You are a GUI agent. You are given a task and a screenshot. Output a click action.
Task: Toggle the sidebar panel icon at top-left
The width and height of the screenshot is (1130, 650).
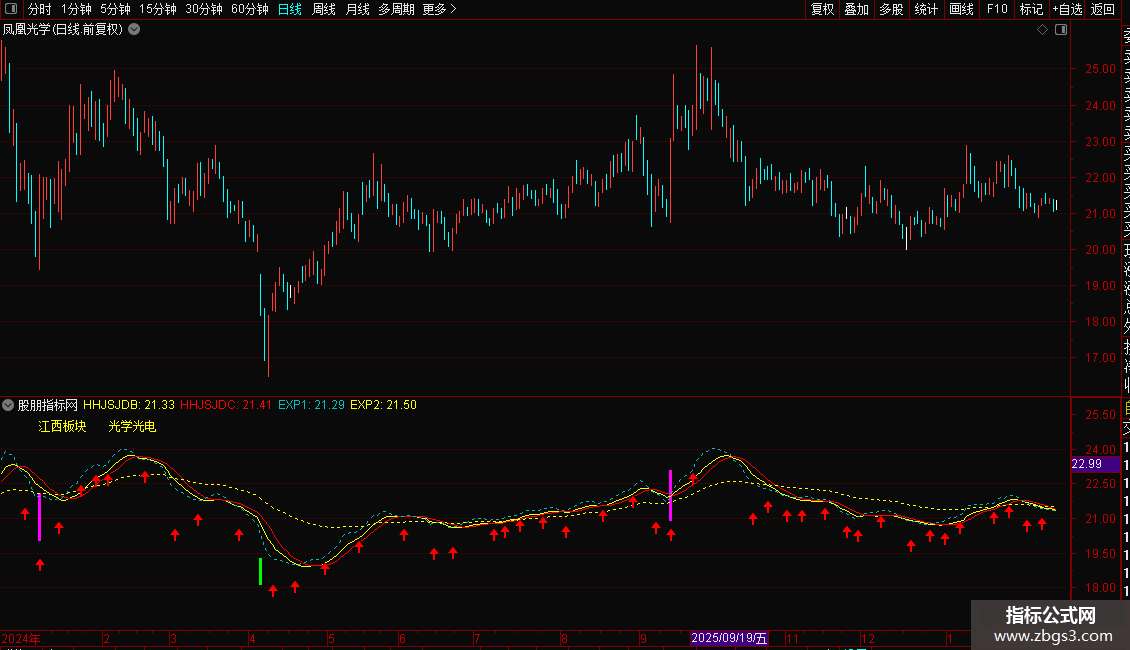[11, 9]
